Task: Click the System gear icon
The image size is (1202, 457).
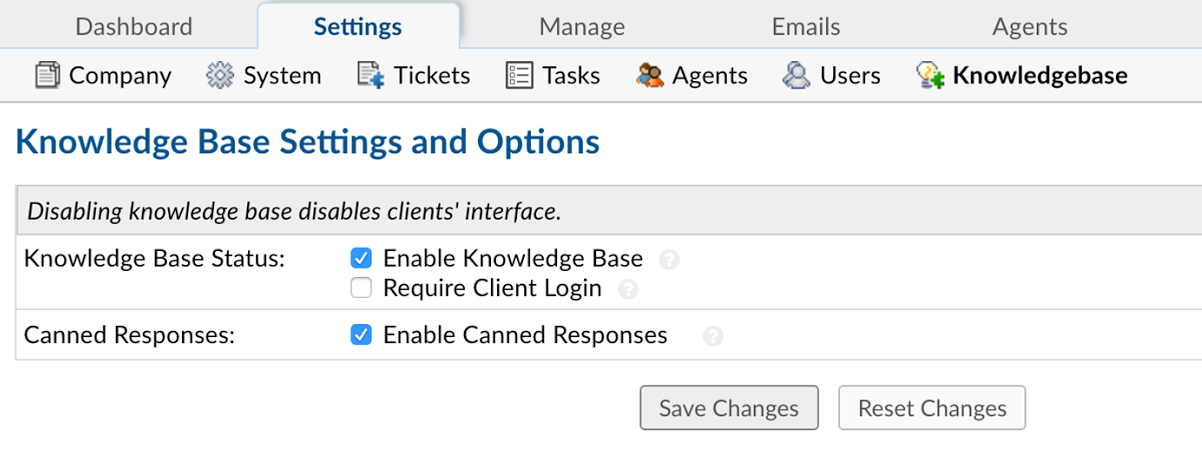Action: (220, 75)
